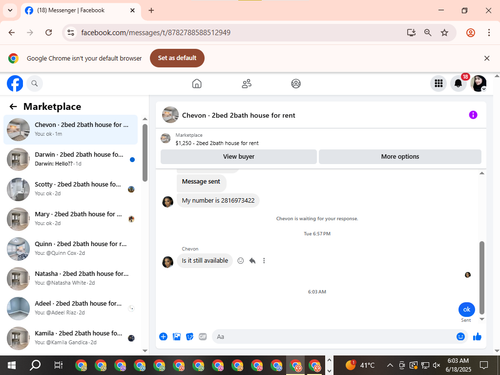This screenshot has width=500, height=375.
Task: Open the notifications bell icon
Action: [458, 83]
